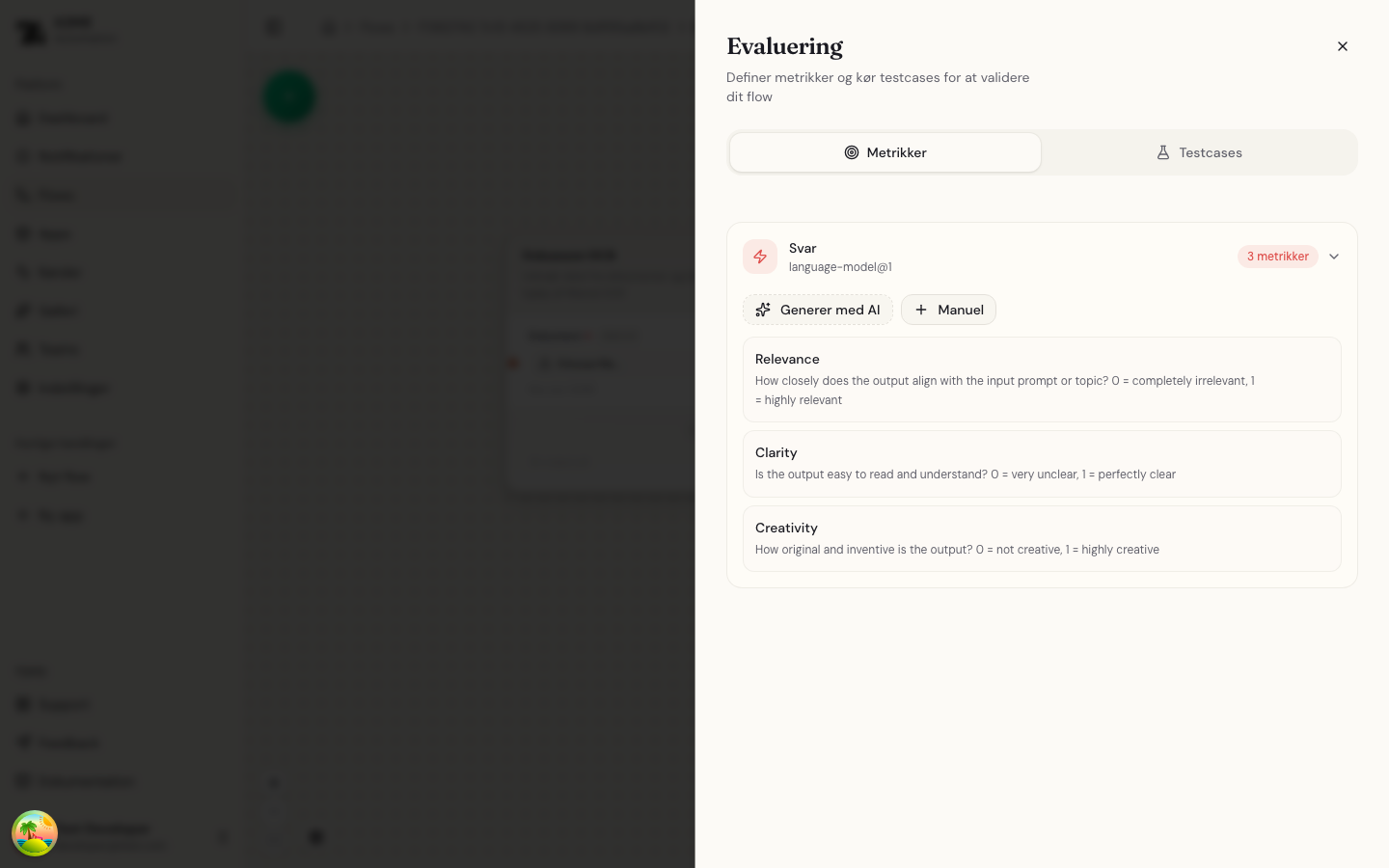Collapse the Svar card via its chevron
The height and width of the screenshot is (868, 1389).
1334,257
